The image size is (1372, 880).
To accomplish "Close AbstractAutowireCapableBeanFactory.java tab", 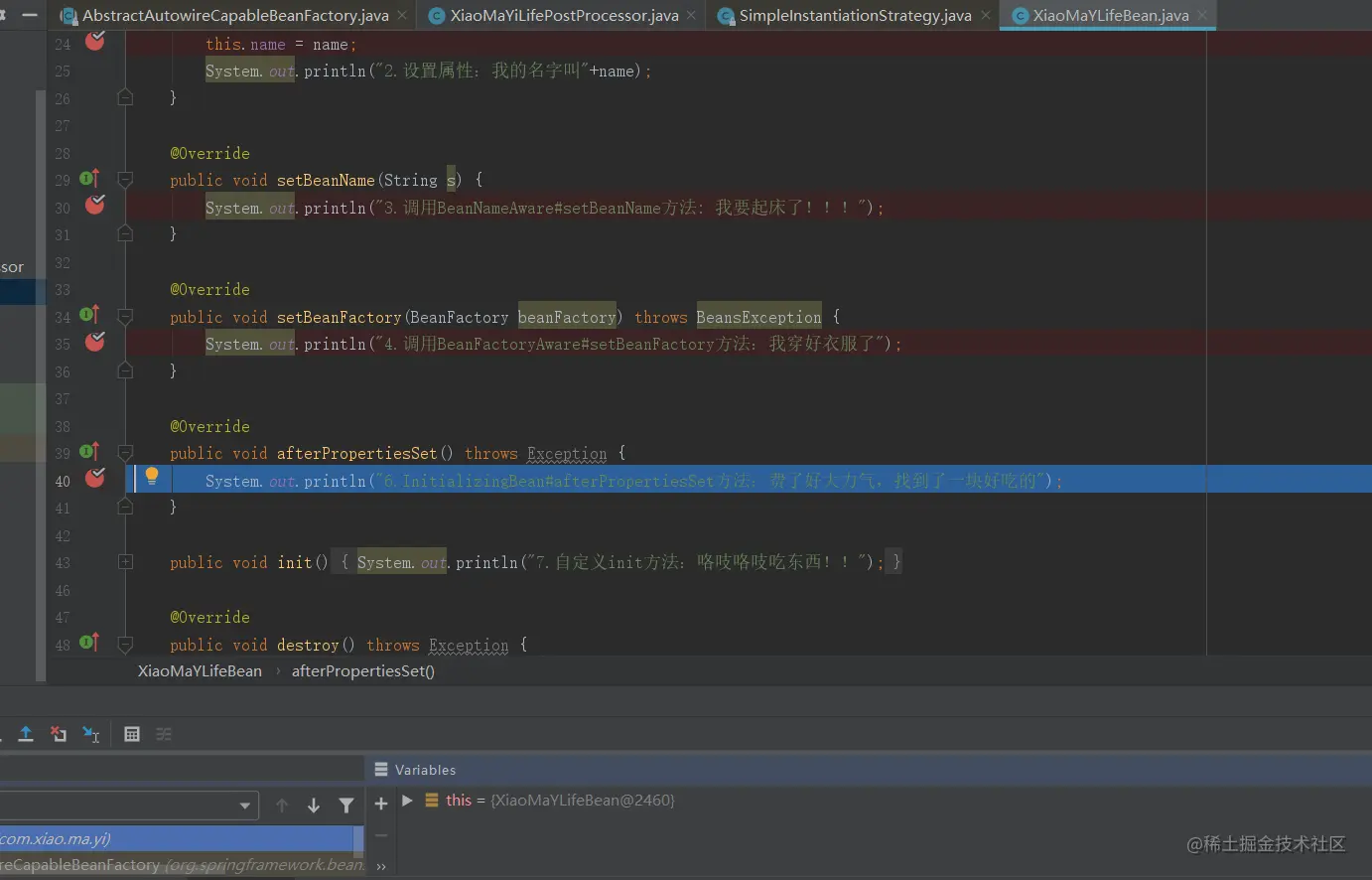I will (402, 15).
